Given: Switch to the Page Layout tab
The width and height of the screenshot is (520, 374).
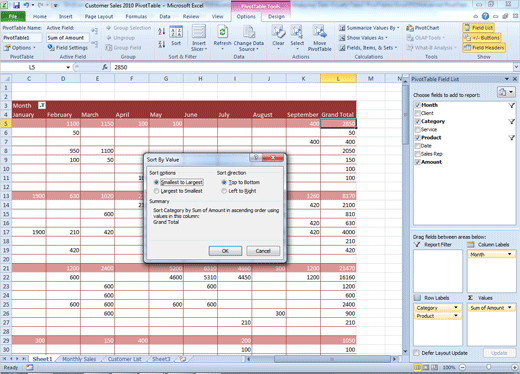Looking at the screenshot, I should click(99, 16).
